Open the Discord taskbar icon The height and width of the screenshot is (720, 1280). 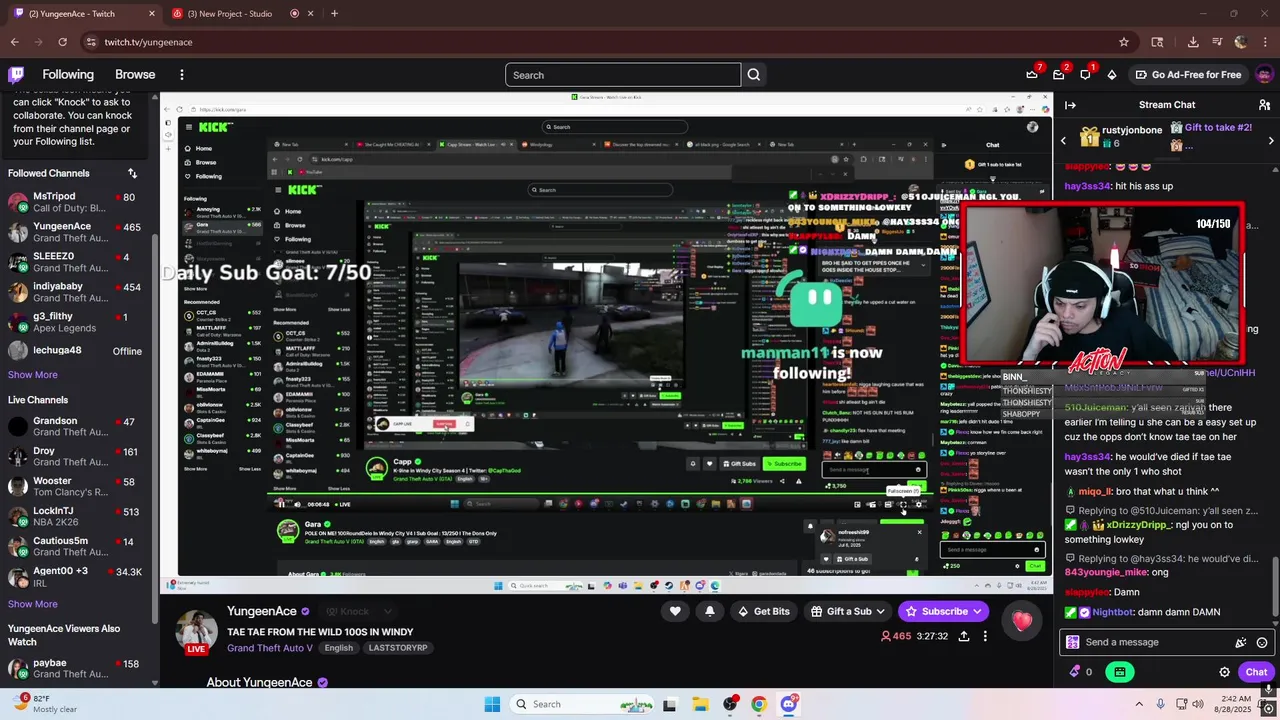789,704
